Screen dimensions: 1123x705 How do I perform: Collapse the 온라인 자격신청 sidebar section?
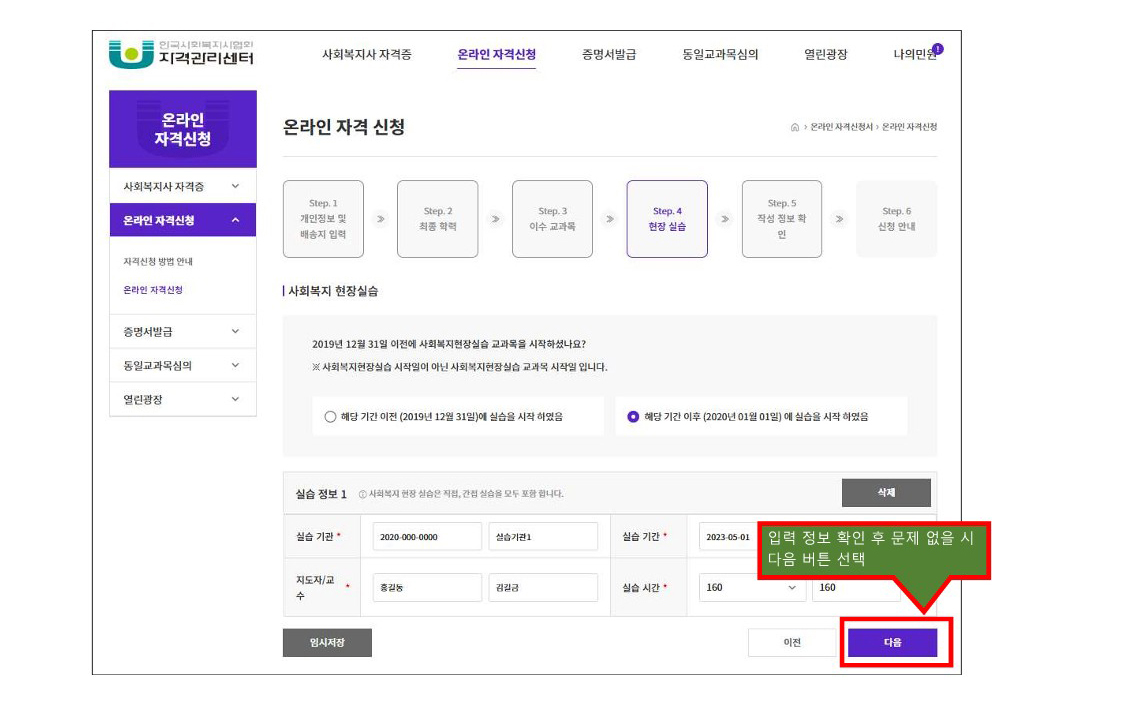[x=183, y=221]
